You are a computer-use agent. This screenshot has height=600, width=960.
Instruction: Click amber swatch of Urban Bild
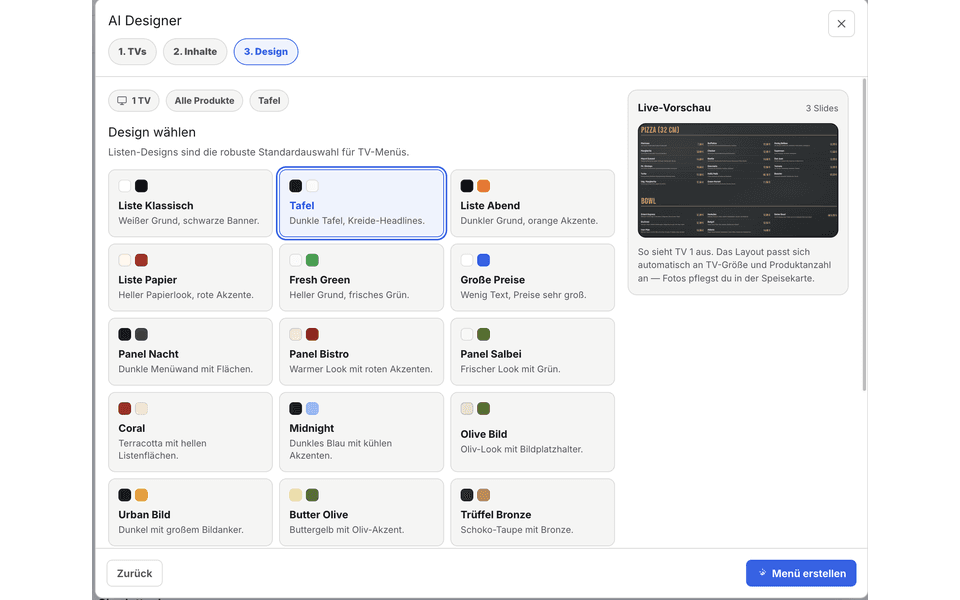point(141,495)
